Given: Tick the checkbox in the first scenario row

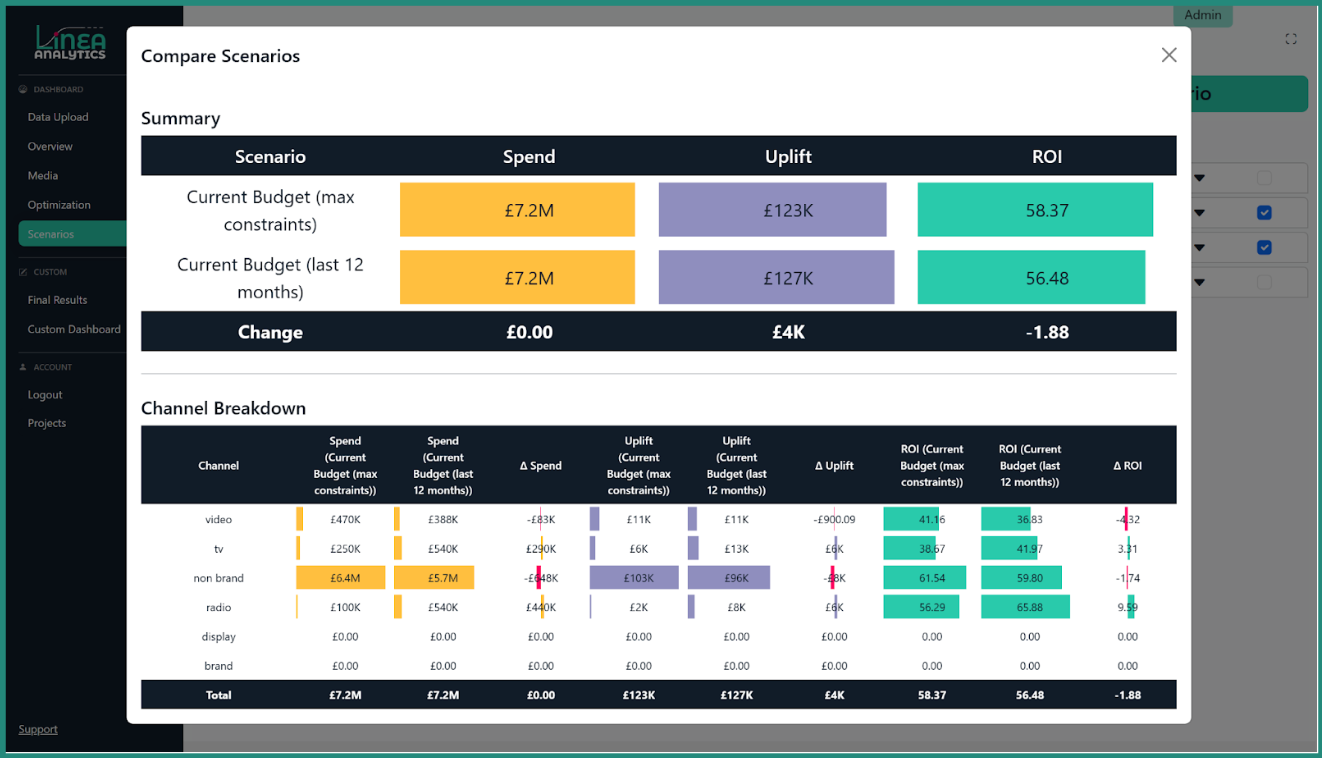Looking at the screenshot, I should pos(1264,178).
